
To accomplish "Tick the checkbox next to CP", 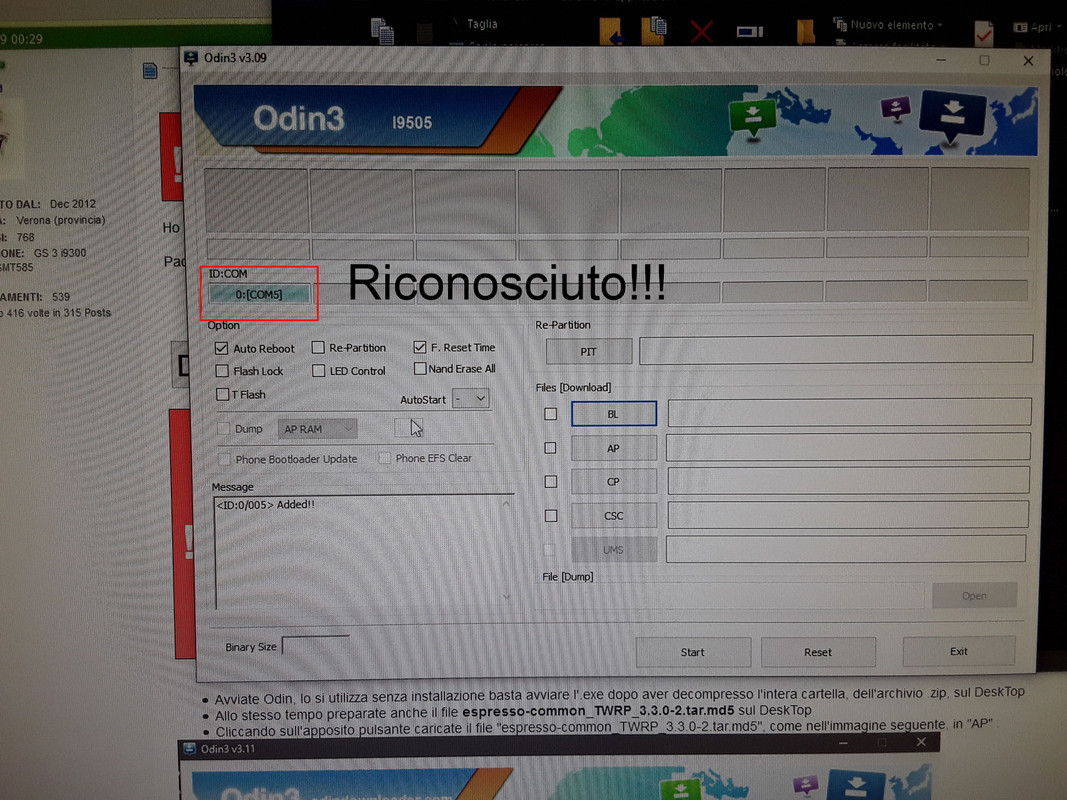I will click(x=551, y=482).
